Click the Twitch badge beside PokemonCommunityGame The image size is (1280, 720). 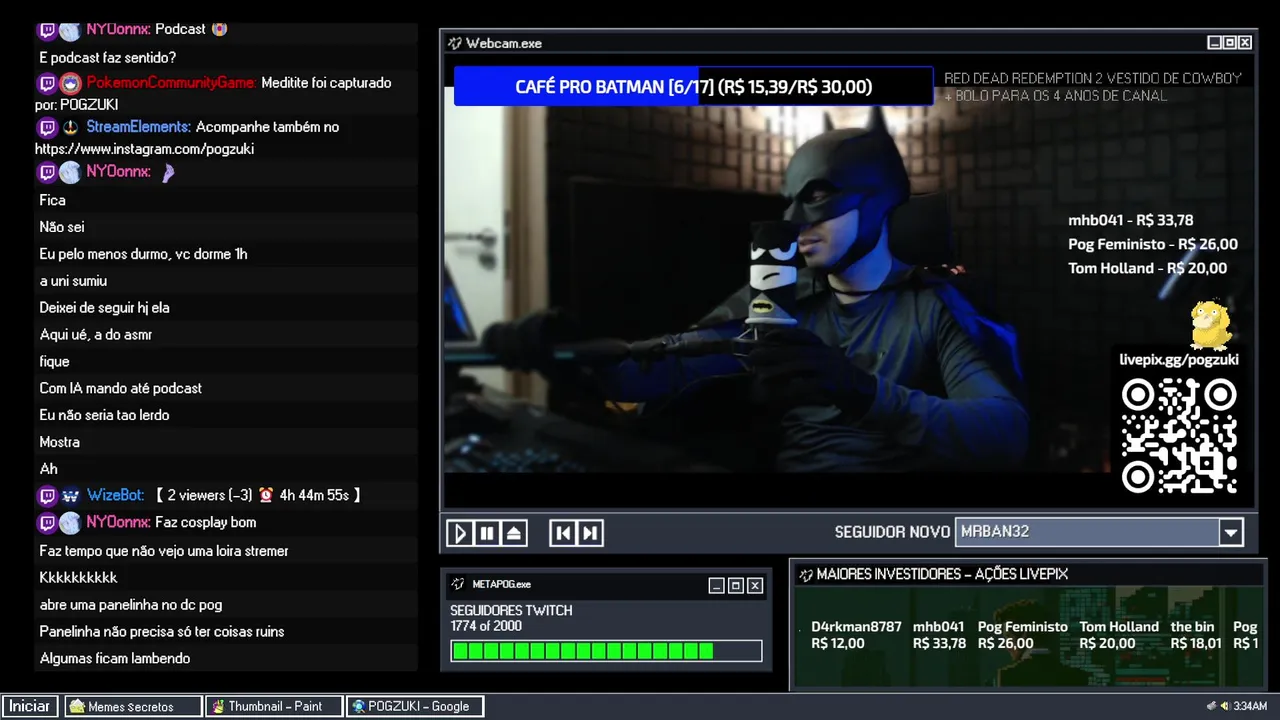pyautogui.click(x=47, y=83)
